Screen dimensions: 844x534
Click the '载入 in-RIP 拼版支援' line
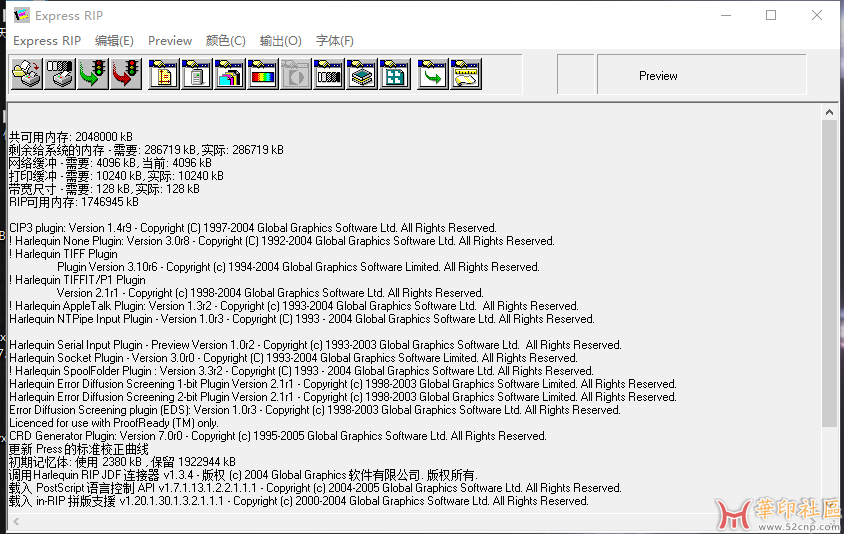(299, 501)
